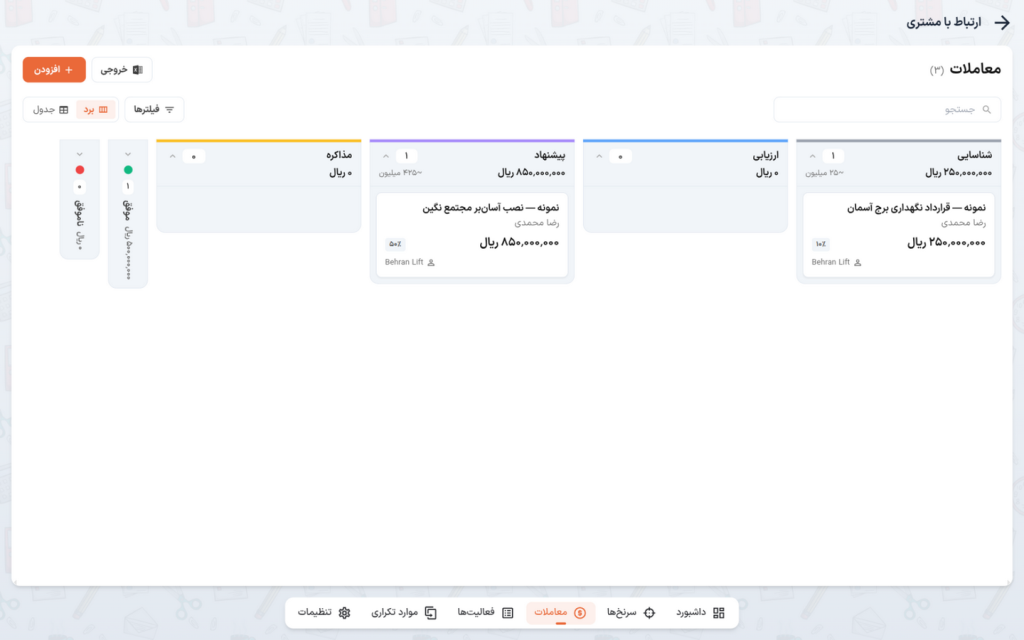Click the green dot on موفق column

click(128, 170)
